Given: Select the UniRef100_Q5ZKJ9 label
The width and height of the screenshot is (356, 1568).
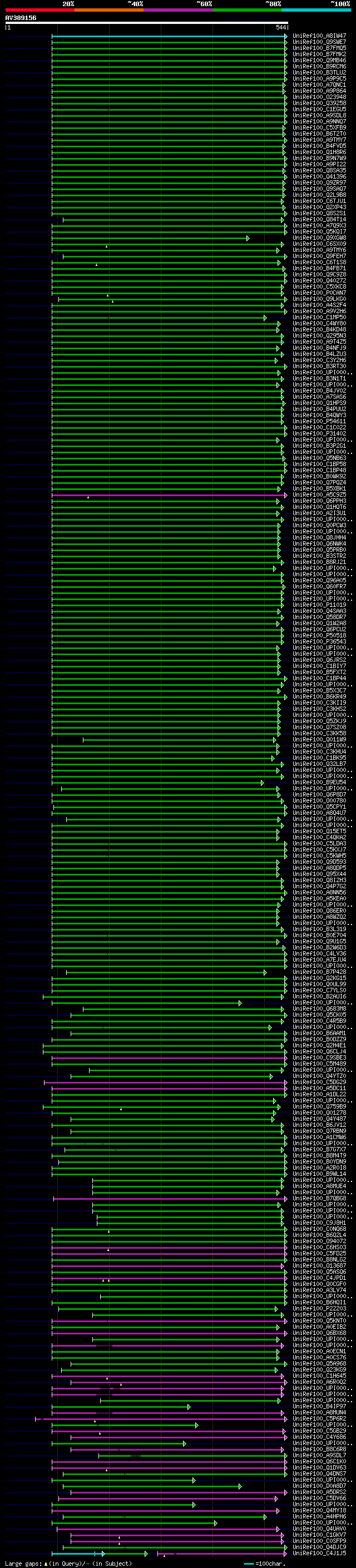Looking at the screenshot, I should (x=319, y=721).
